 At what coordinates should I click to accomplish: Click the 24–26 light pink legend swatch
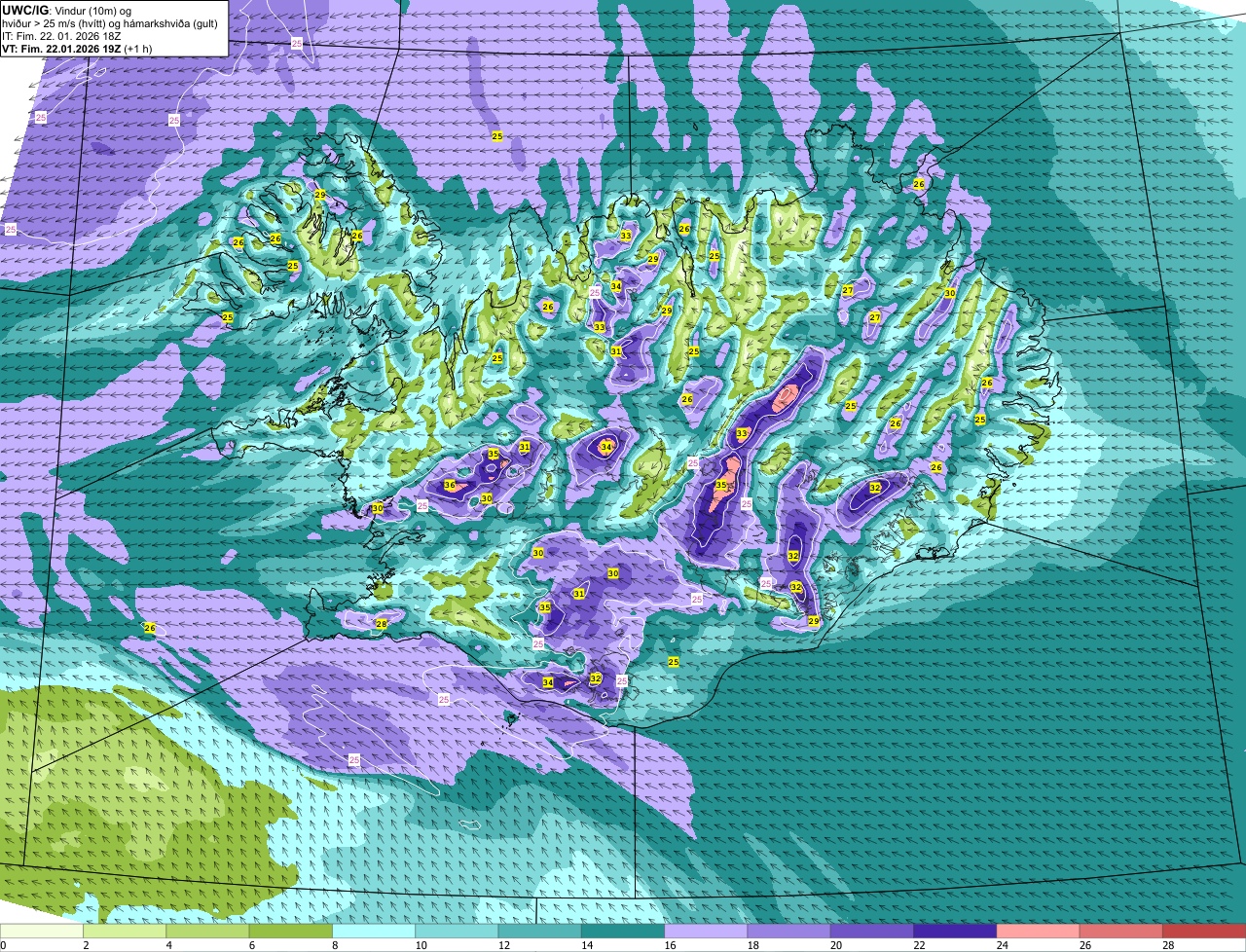[x=1039, y=931]
